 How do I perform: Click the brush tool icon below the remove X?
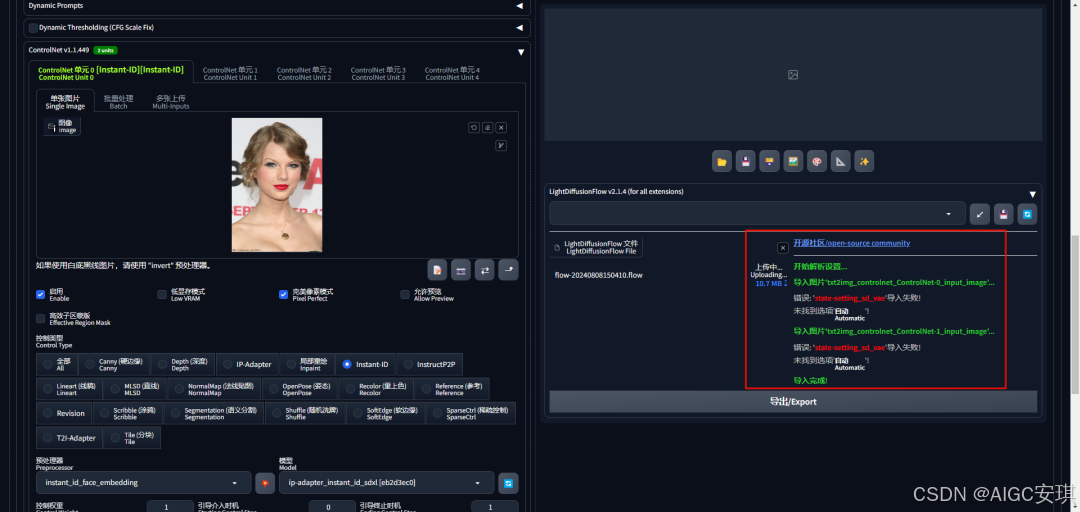(501, 145)
